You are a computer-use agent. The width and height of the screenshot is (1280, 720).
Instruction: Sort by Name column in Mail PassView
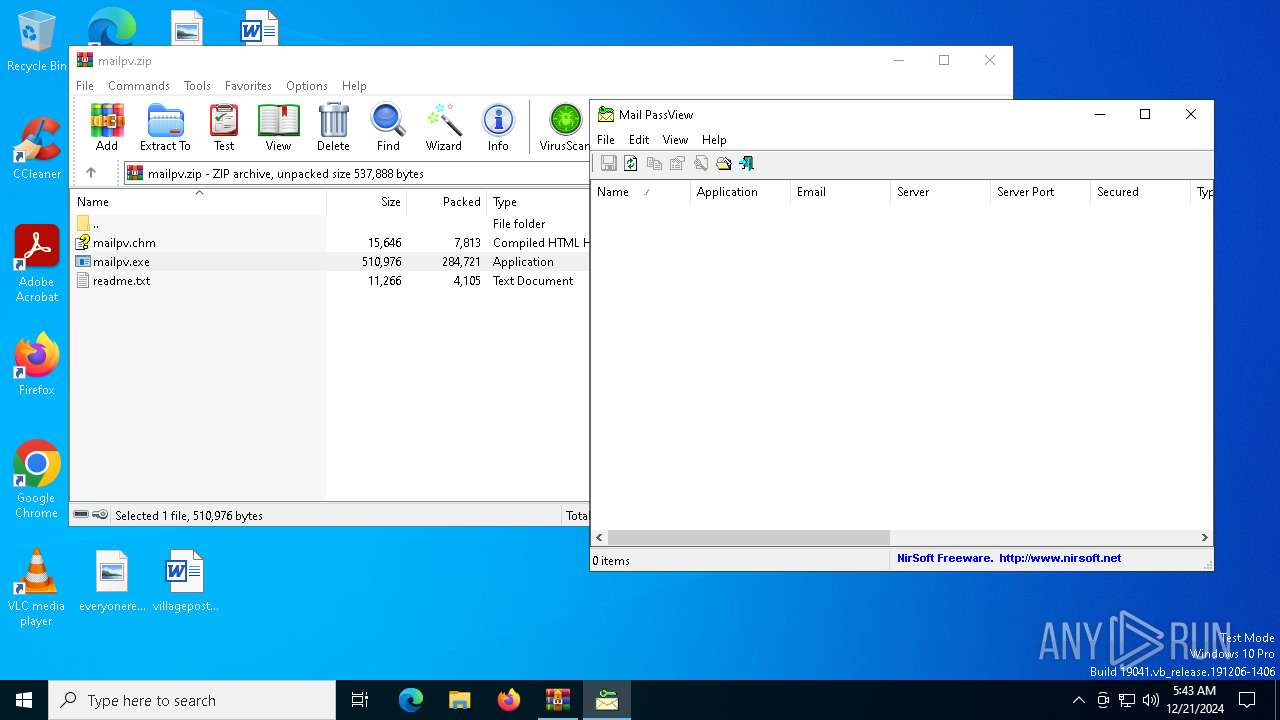[x=640, y=192]
